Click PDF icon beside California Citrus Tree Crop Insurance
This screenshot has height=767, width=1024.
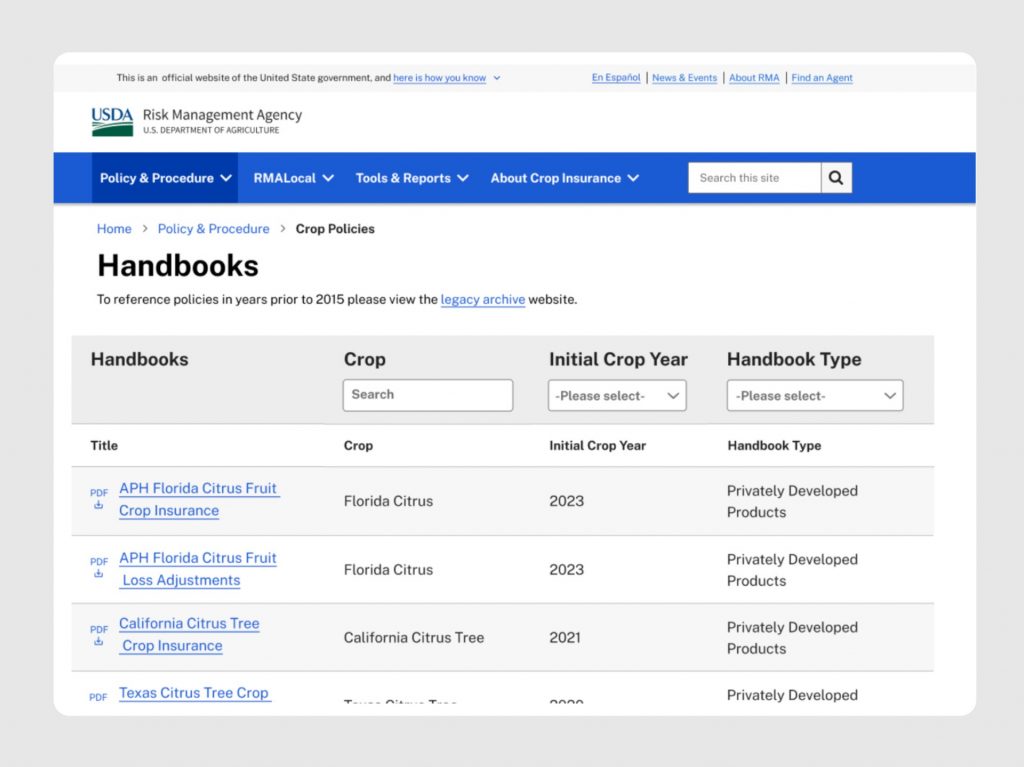click(x=99, y=635)
